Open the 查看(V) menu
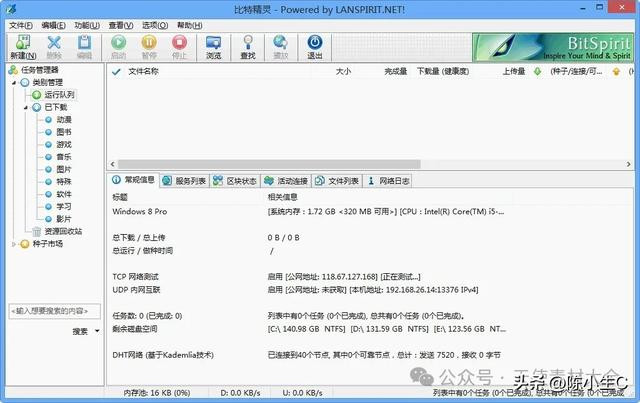 click(121, 25)
